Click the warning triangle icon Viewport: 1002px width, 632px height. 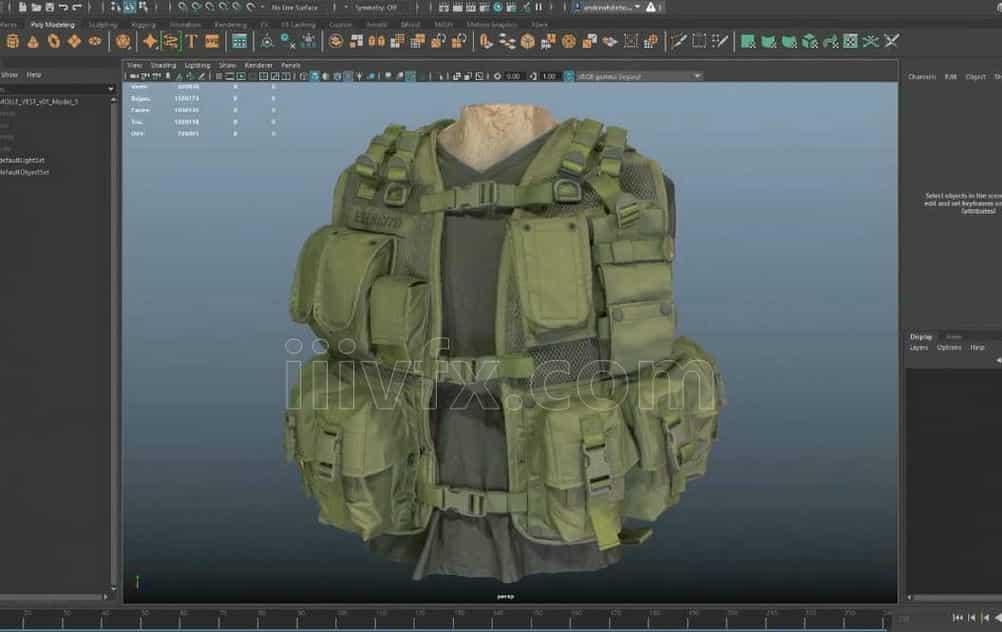(x=651, y=7)
